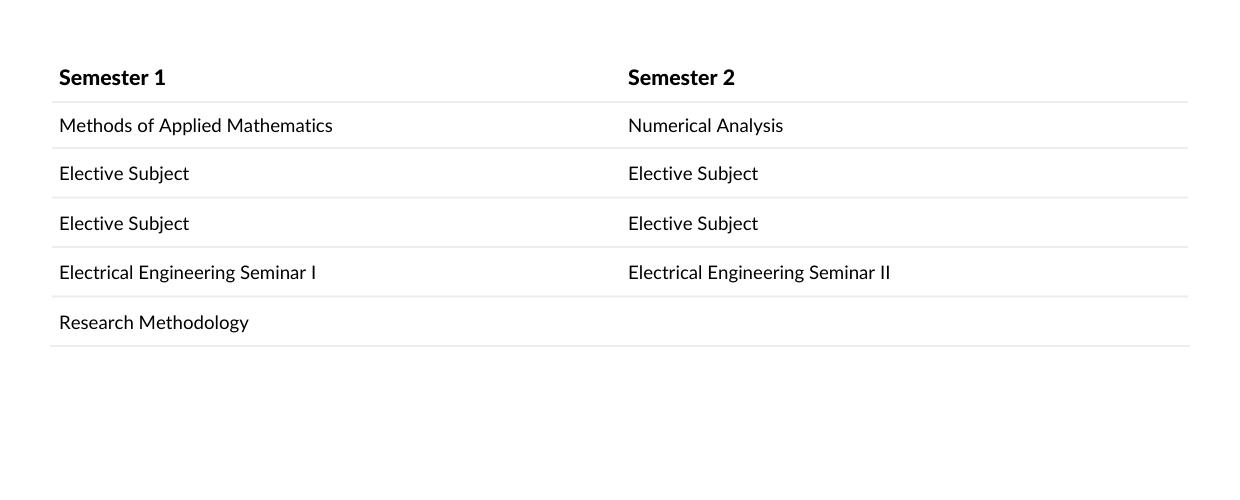Select the Methods of Applied Mathematics entry

click(x=196, y=126)
